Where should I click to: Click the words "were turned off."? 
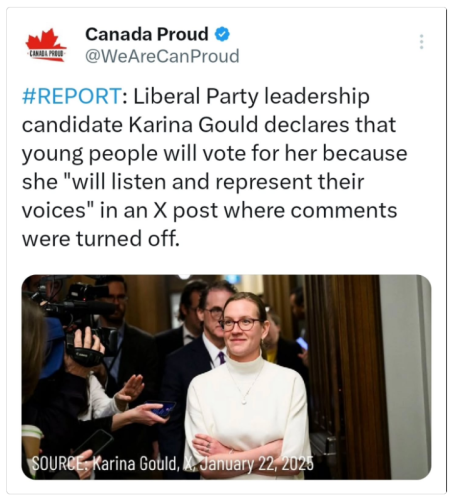[x=101, y=239]
